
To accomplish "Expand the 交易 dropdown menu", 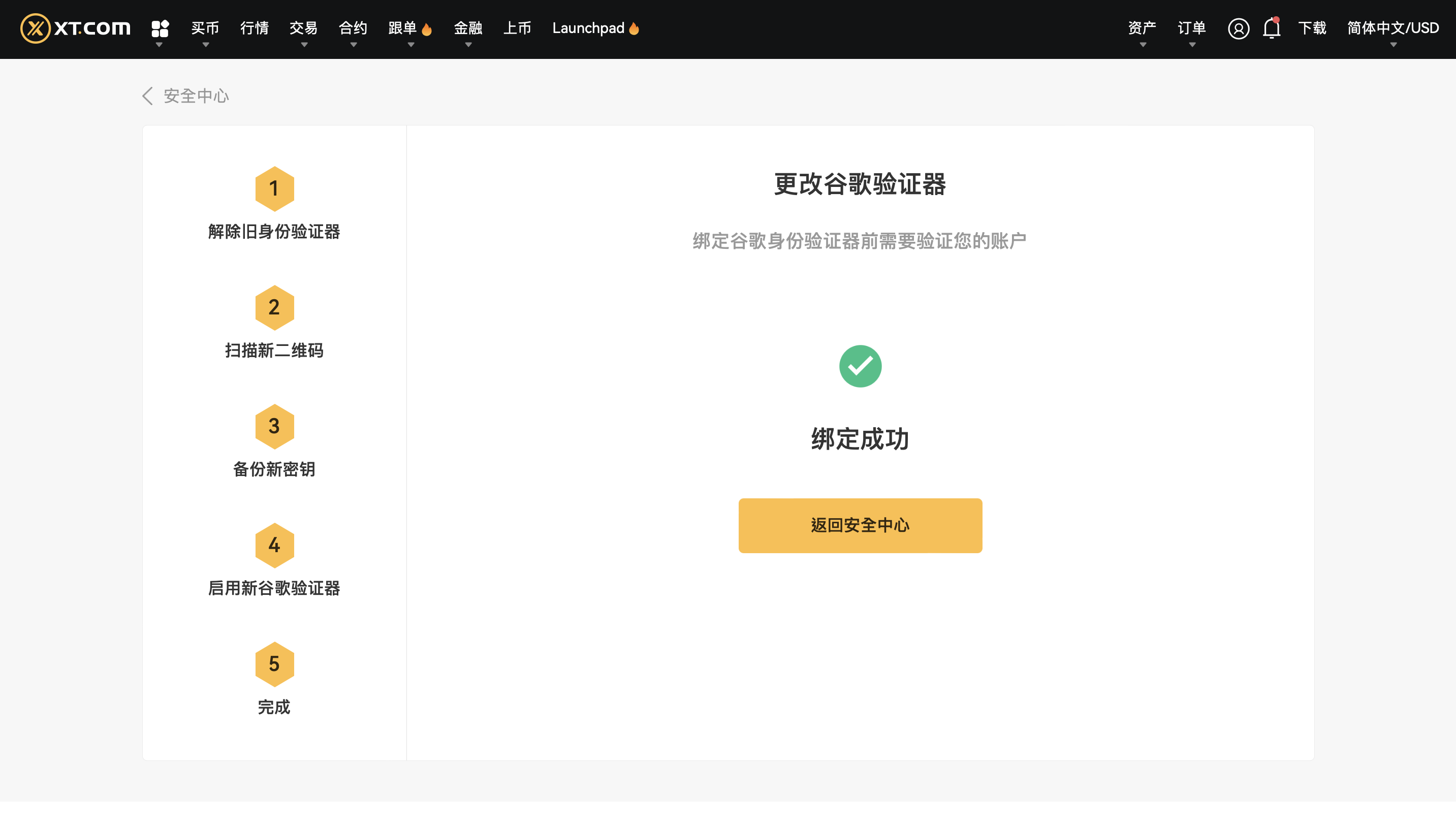I will pyautogui.click(x=304, y=28).
